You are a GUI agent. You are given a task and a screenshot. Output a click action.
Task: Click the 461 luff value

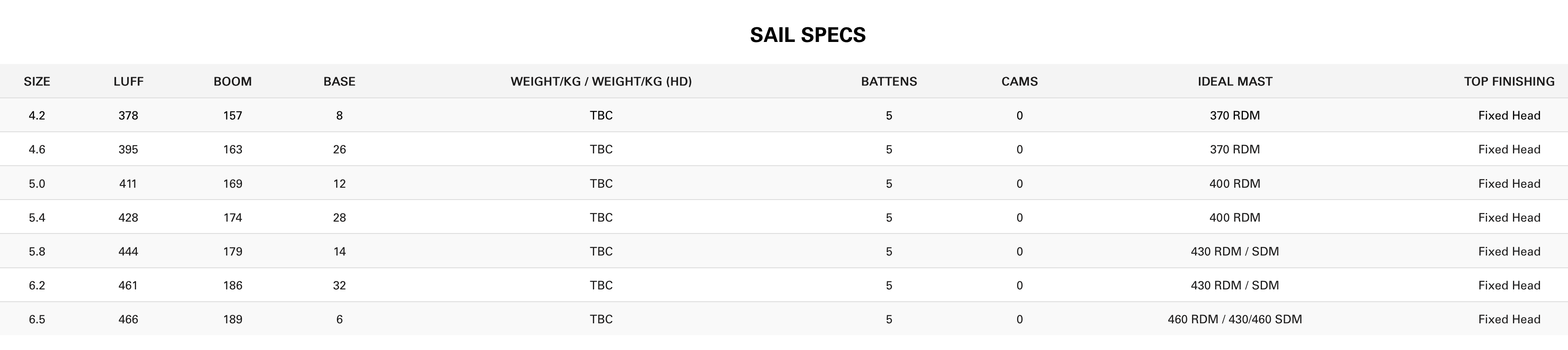click(128, 286)
